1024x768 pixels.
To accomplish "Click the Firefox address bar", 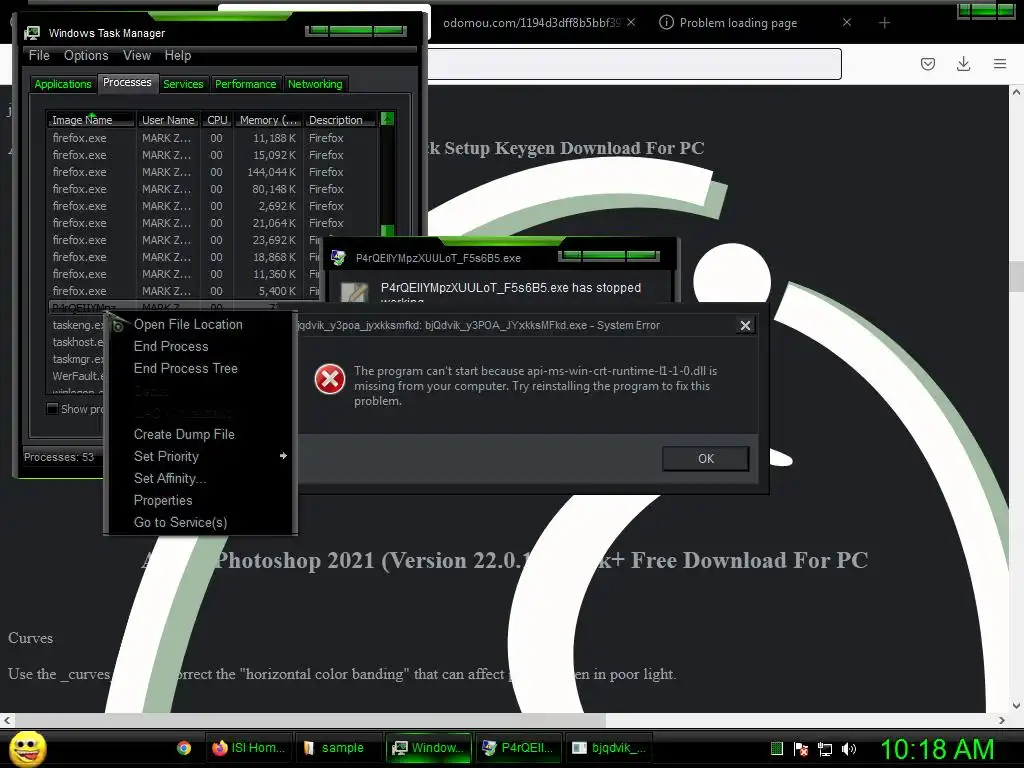I will tap(633, 64).
